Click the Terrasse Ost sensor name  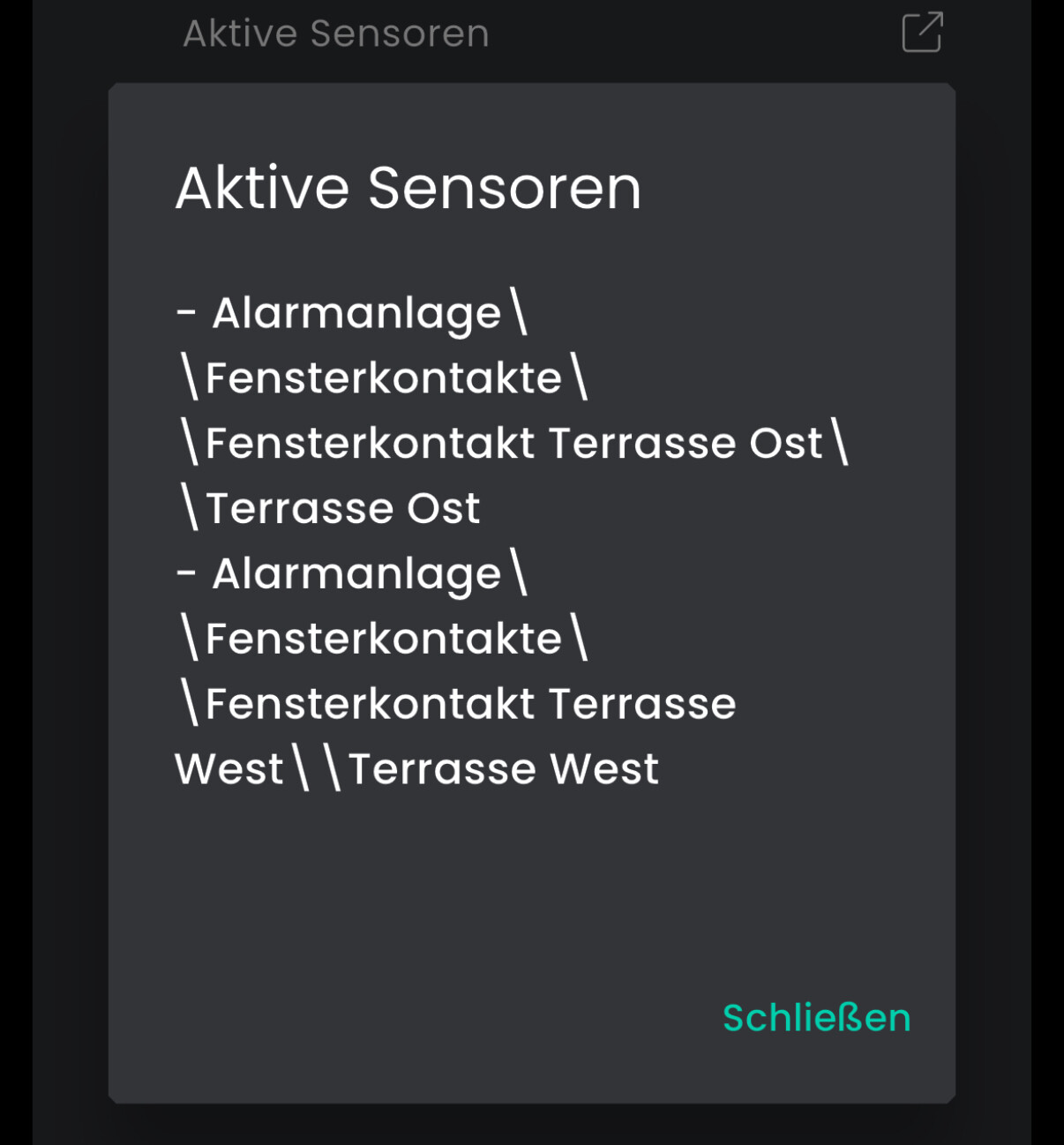(x=342, y=508)
